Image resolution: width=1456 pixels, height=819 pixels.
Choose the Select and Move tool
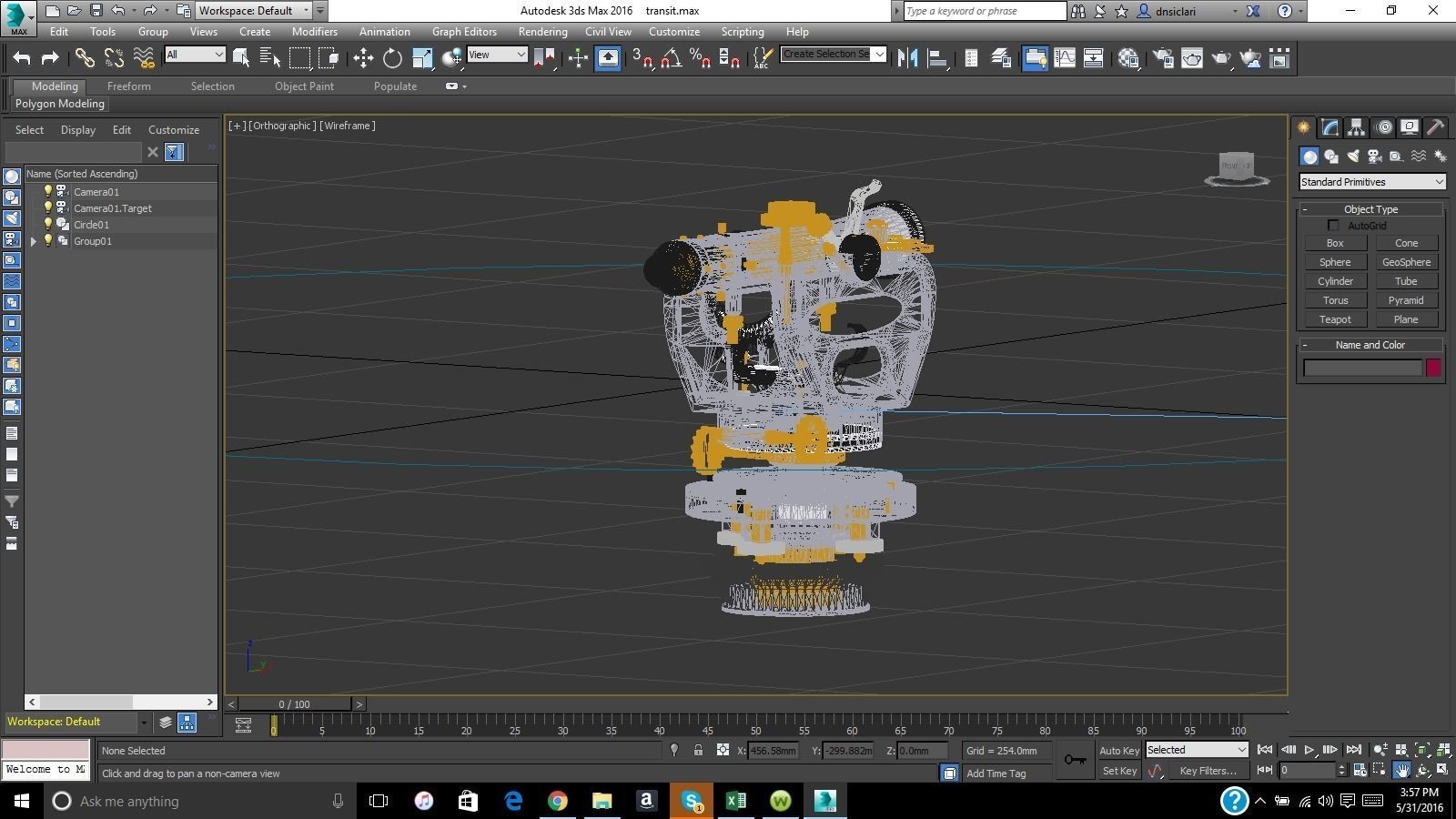tap(363, 58)
